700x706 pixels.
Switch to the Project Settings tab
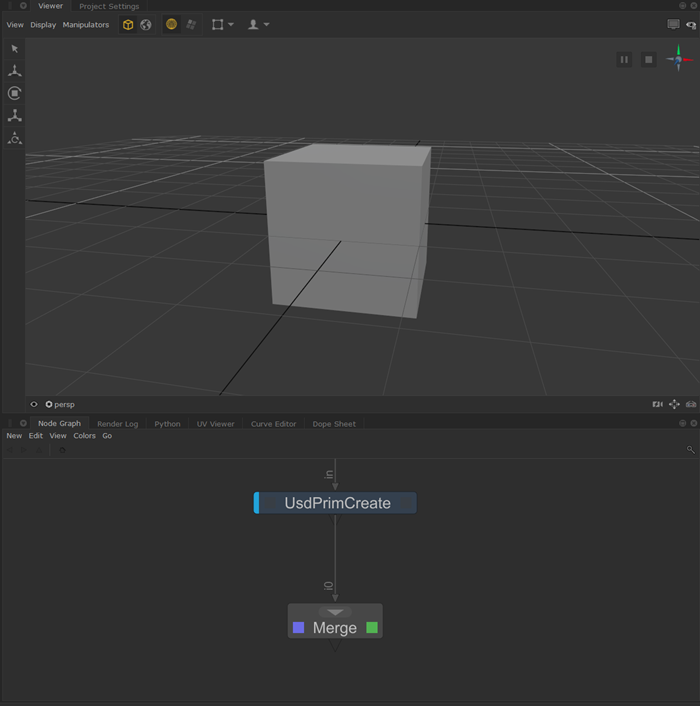click(x=109, y=6)
